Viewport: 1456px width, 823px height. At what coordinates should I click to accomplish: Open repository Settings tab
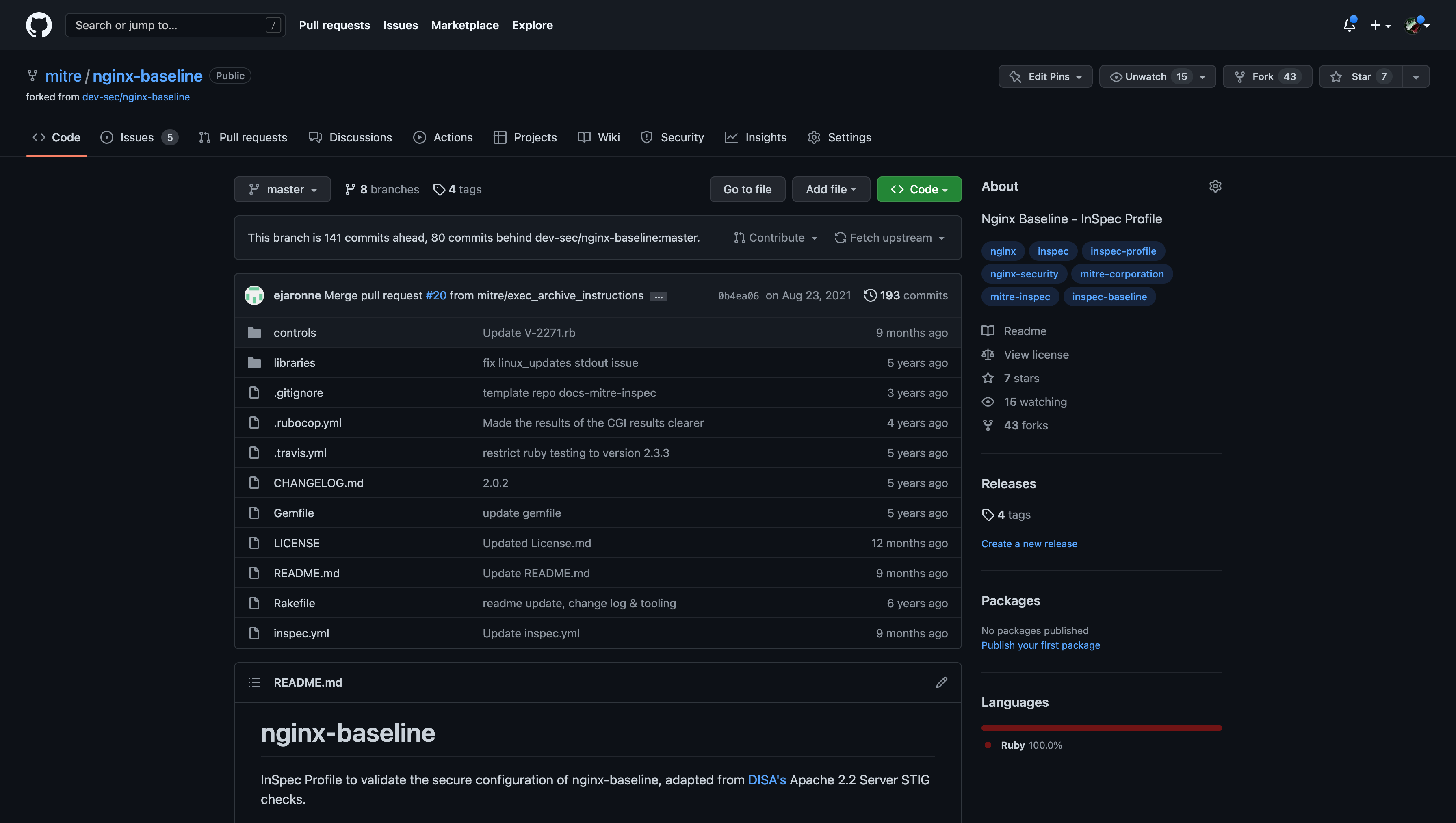(x=839, y=137)
